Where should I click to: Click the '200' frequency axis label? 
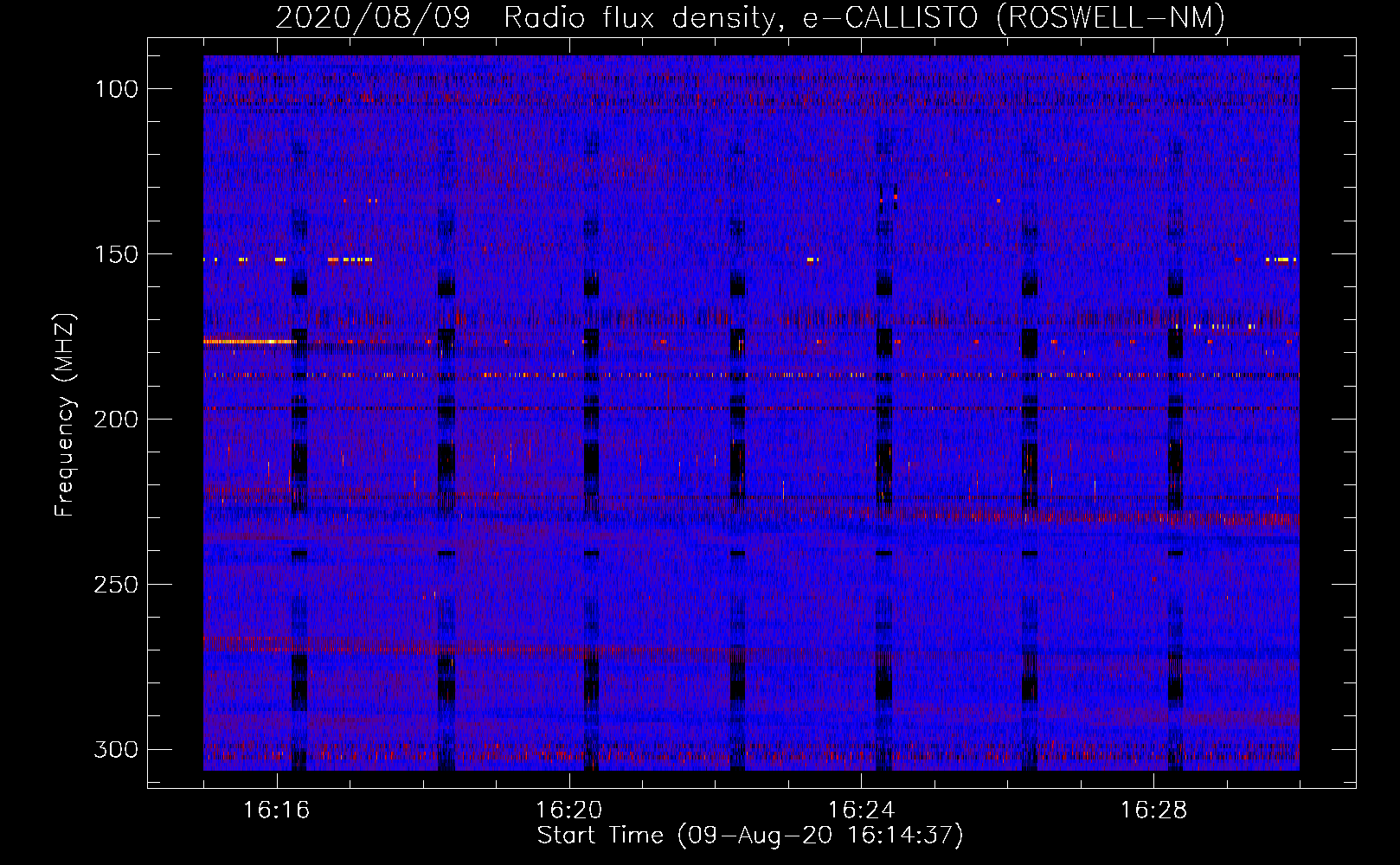[115, 420]
